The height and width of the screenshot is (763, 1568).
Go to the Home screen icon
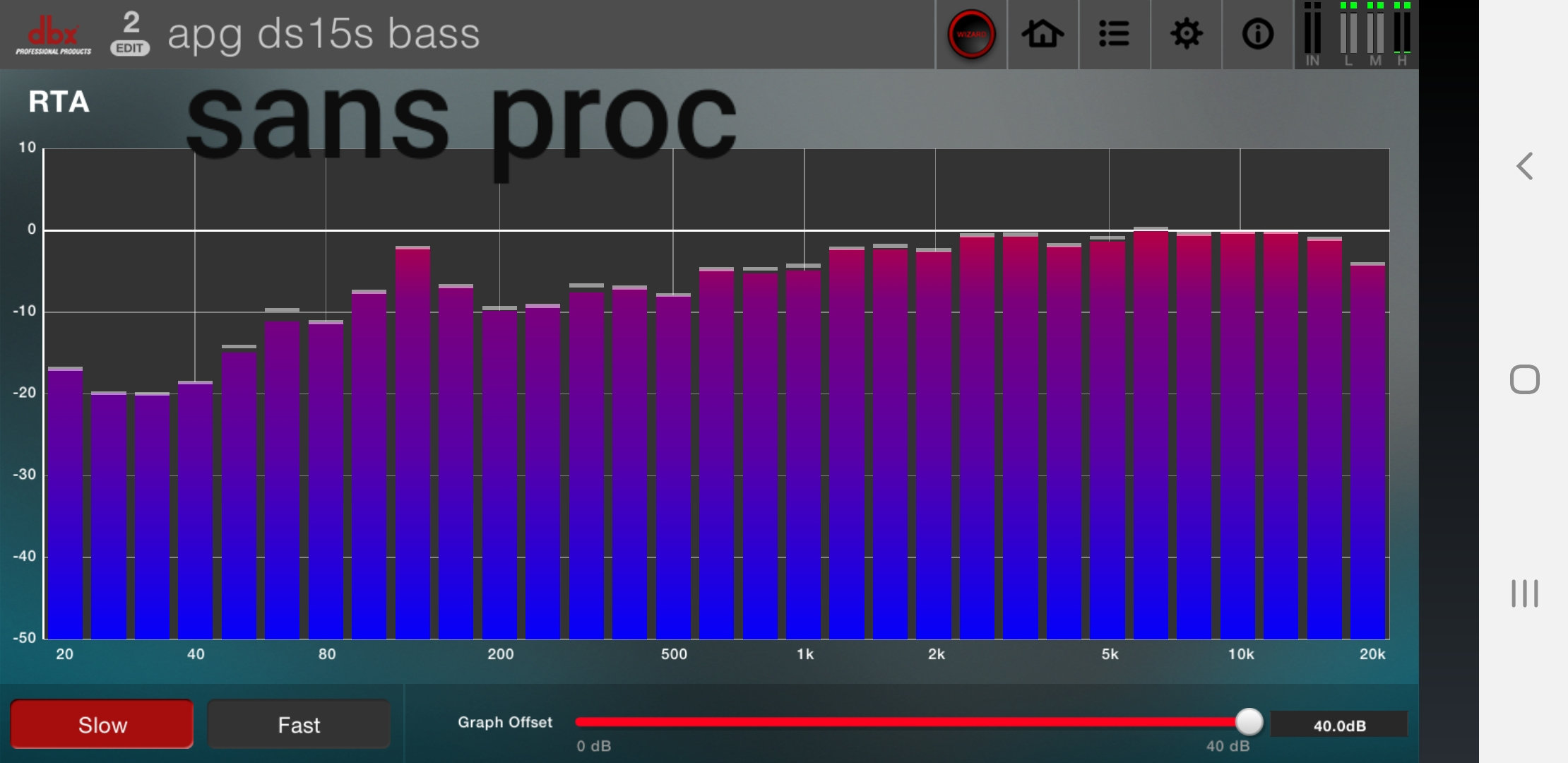point(1043,34)
